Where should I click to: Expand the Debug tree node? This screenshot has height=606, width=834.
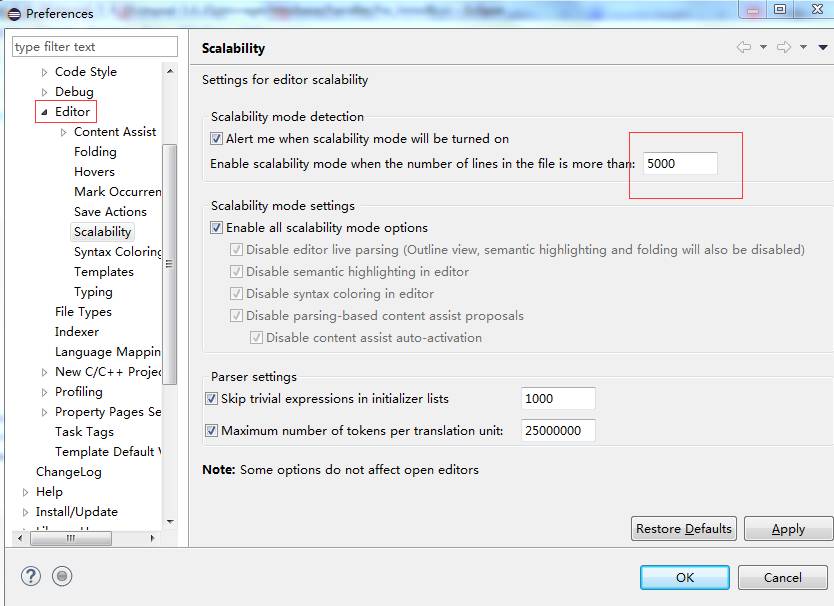click(x=44, y=92)
